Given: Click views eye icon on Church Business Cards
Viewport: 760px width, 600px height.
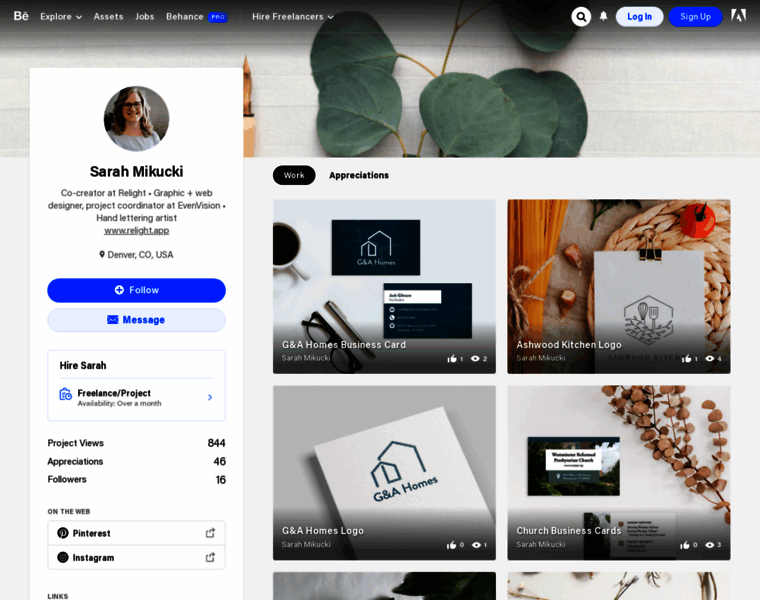Looking at the screenshot, I should coord(710,545).
